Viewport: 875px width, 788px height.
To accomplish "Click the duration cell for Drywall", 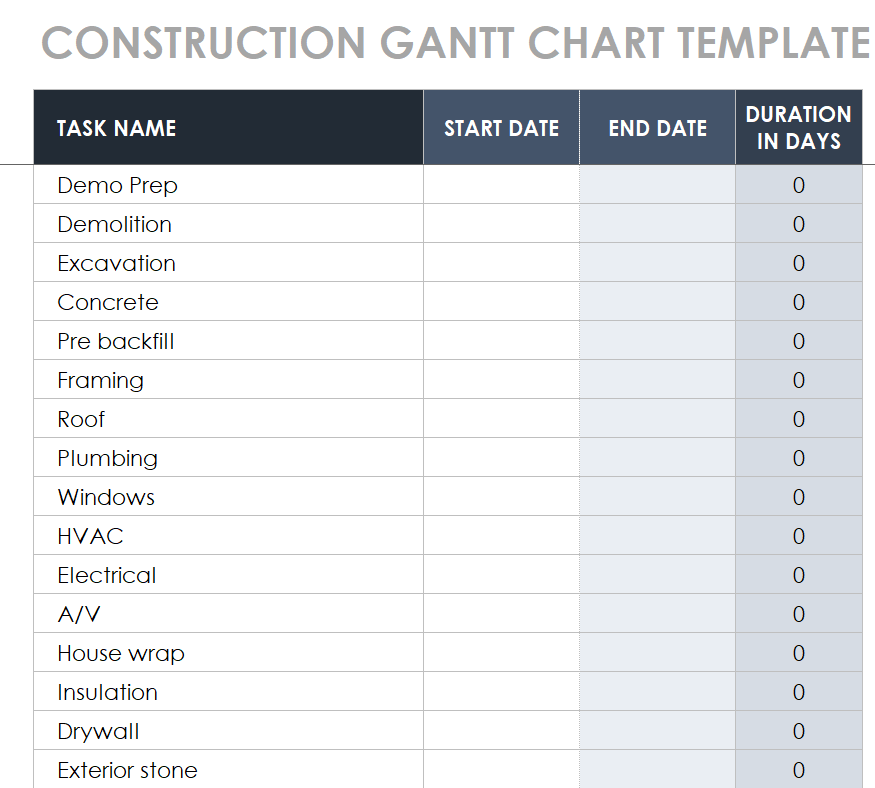I will [x=798, y=731].
